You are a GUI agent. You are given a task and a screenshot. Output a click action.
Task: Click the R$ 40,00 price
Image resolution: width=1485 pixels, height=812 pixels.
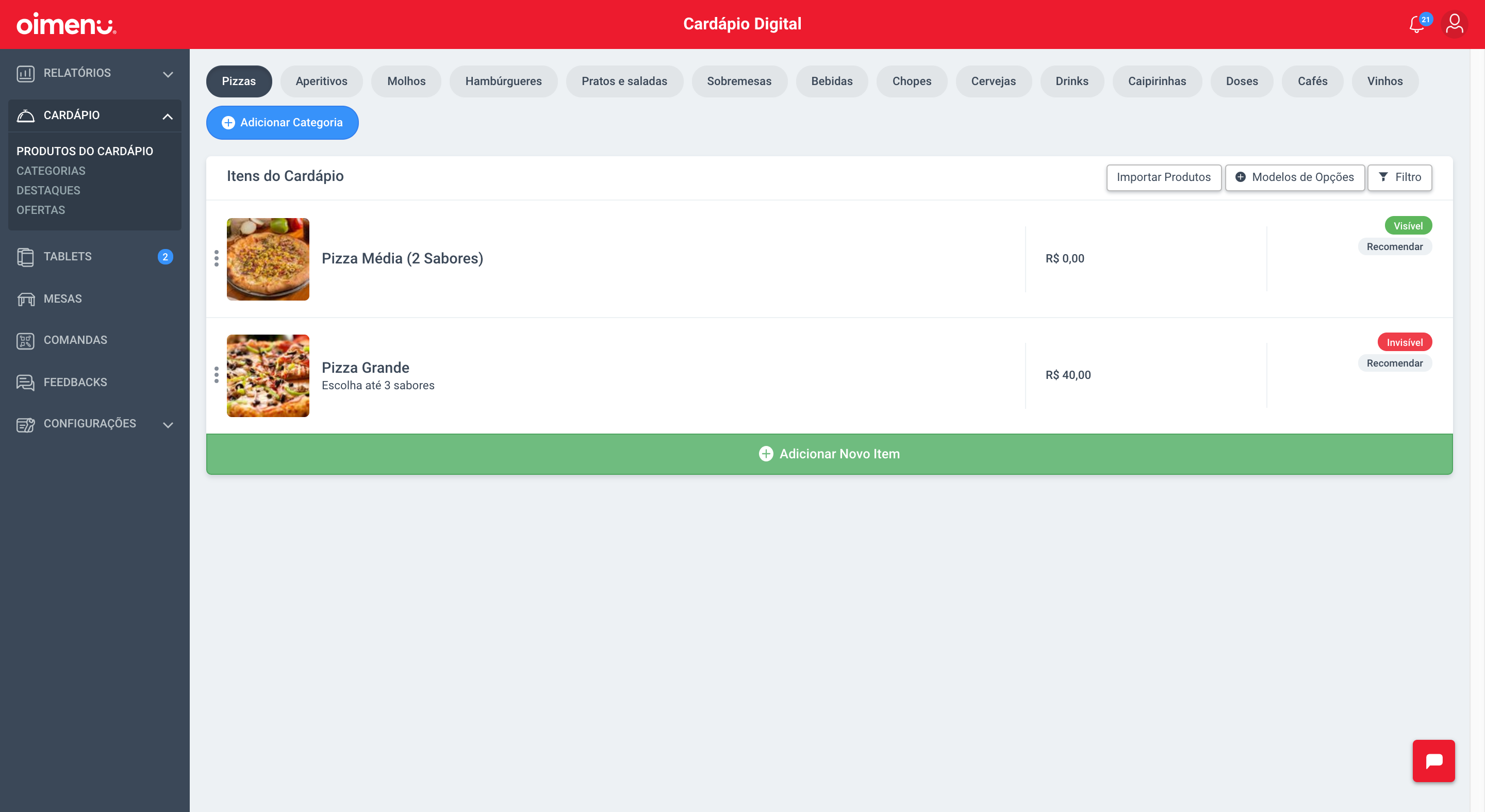pyautogui.click(x=1068, y=375)
